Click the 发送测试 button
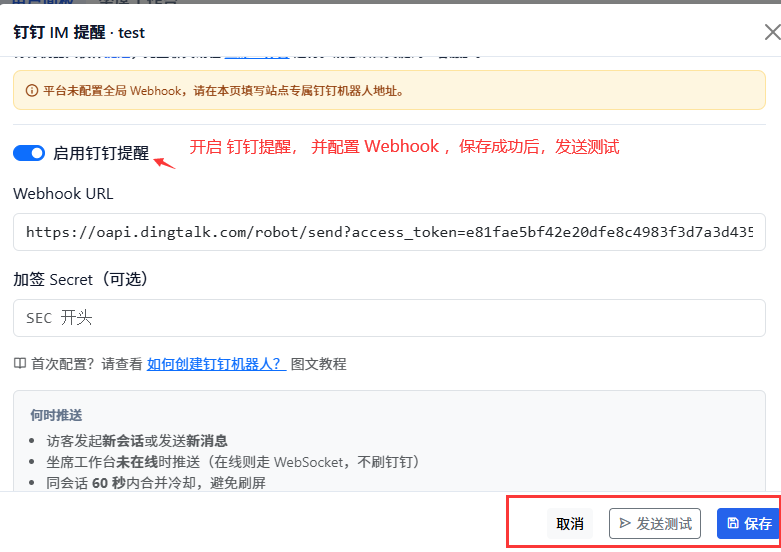The image size is (781, 552). (x=654, y=524)
